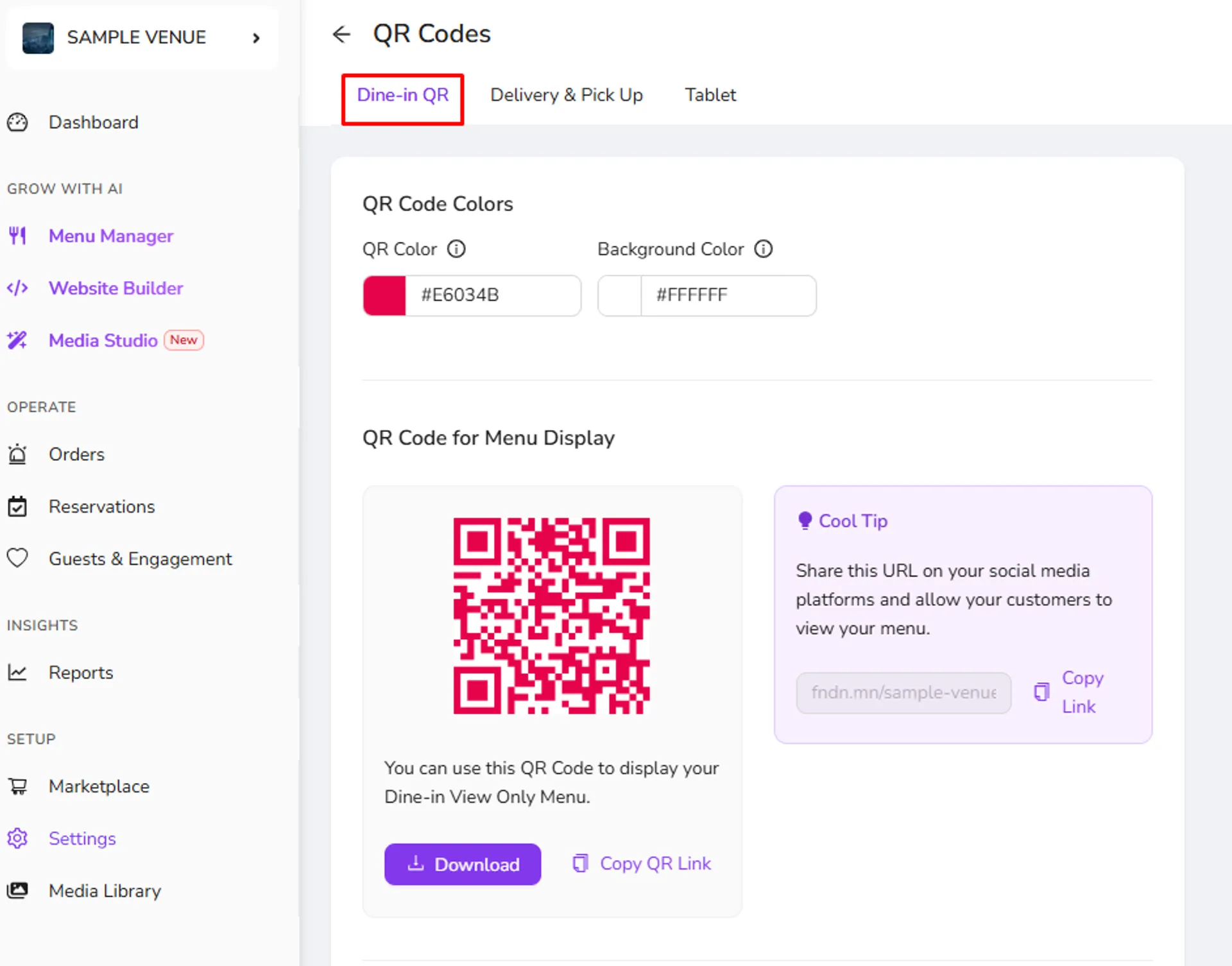The width and height of the screenshot is (1232, 966).
Task: Go to Guests & Engagement
Action: point(141,558)
